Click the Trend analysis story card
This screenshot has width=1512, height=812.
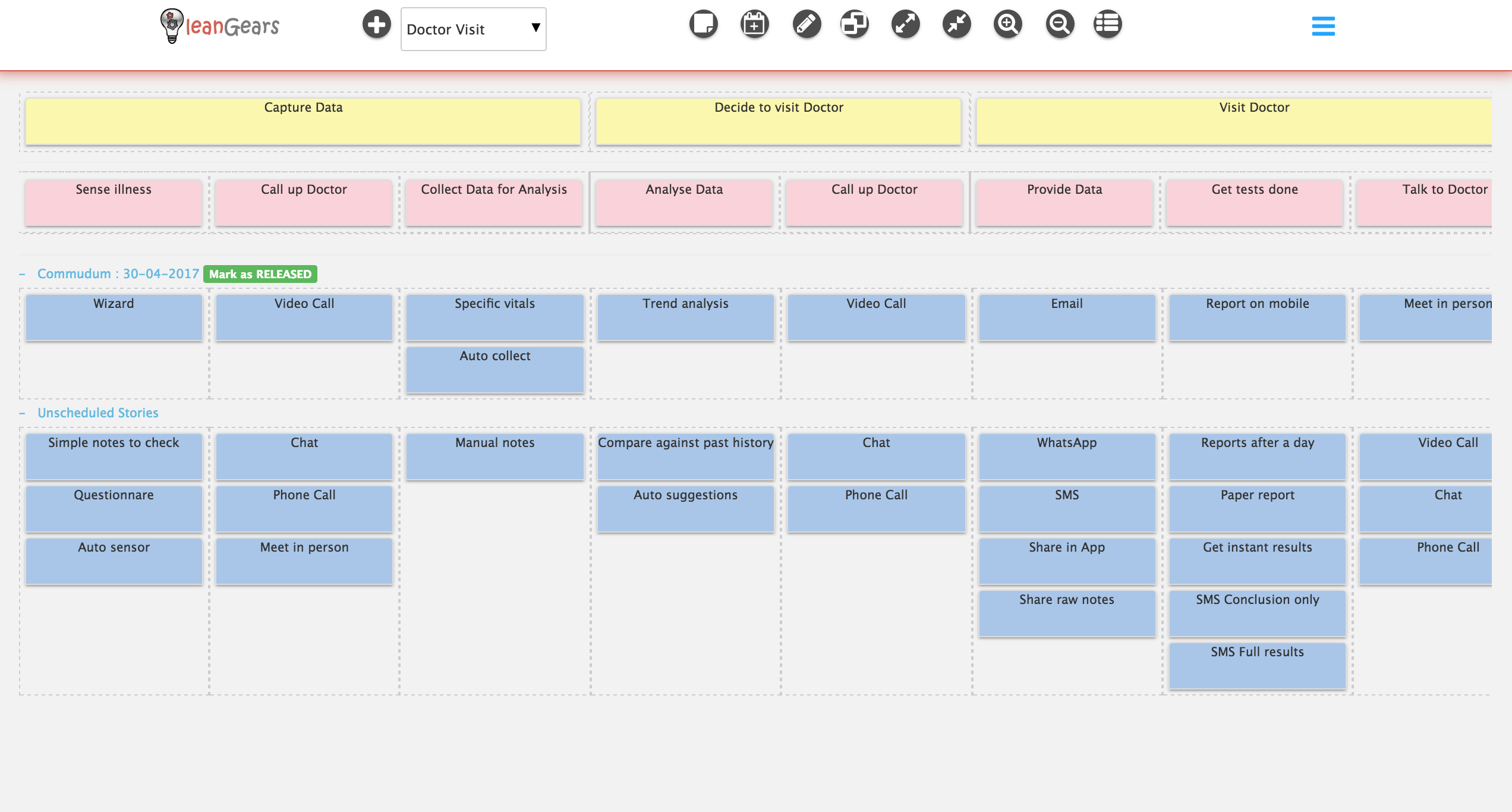tap(686, 317)
